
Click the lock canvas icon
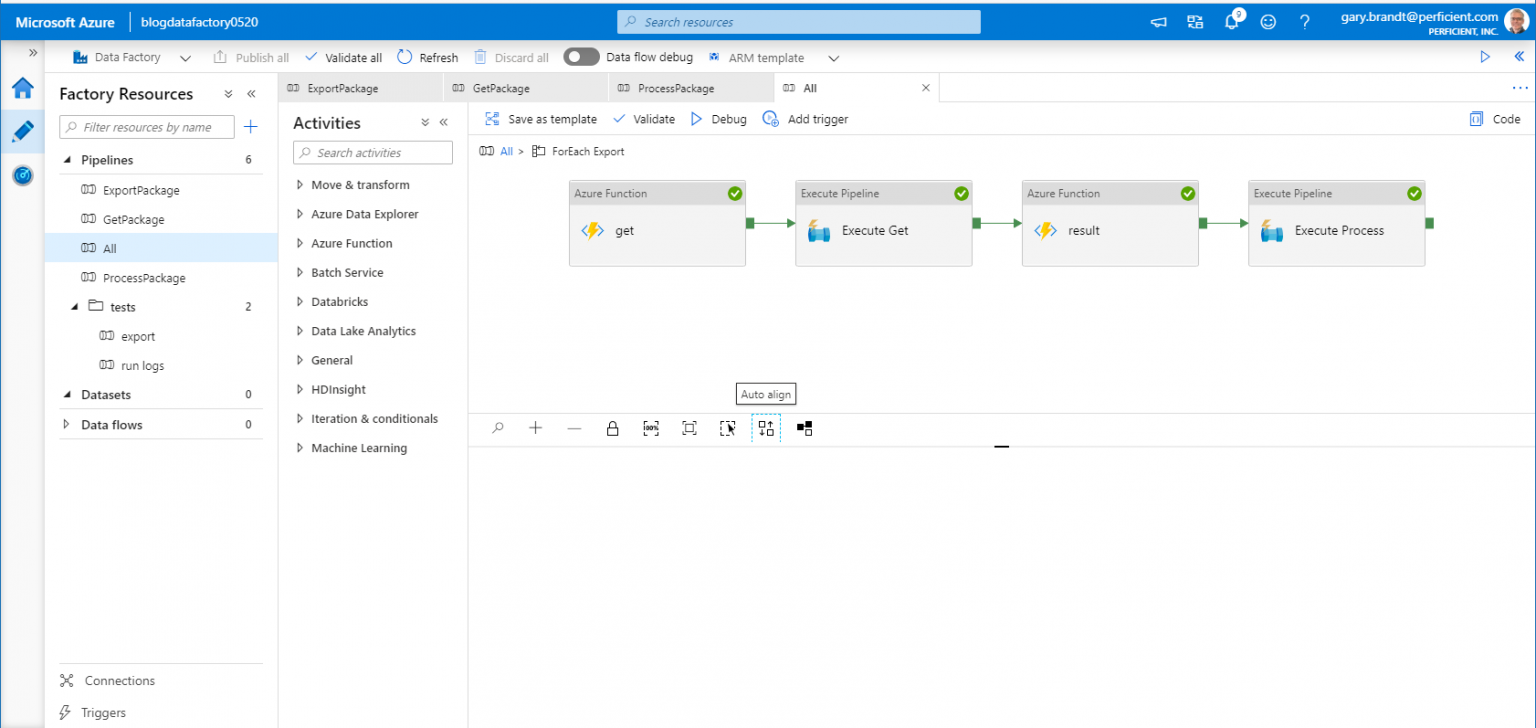612,428
